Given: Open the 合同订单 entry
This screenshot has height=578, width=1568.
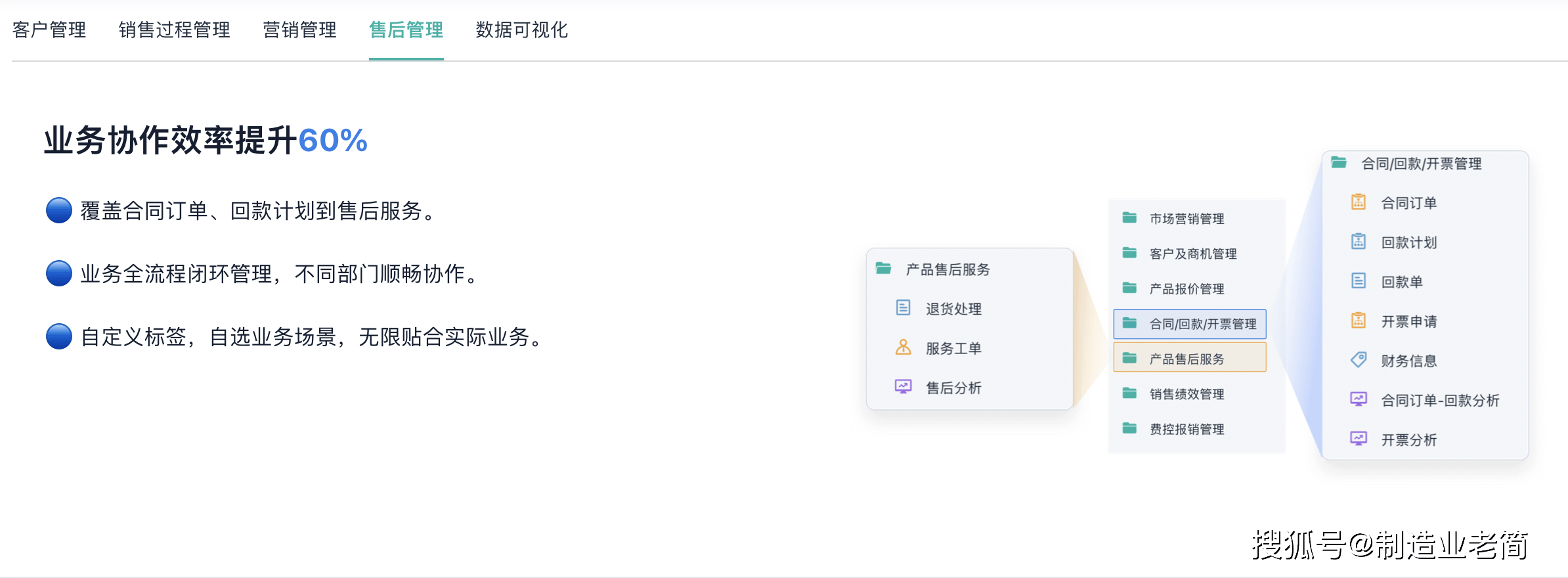Looking at the screenshot, I should (1409, 203).
